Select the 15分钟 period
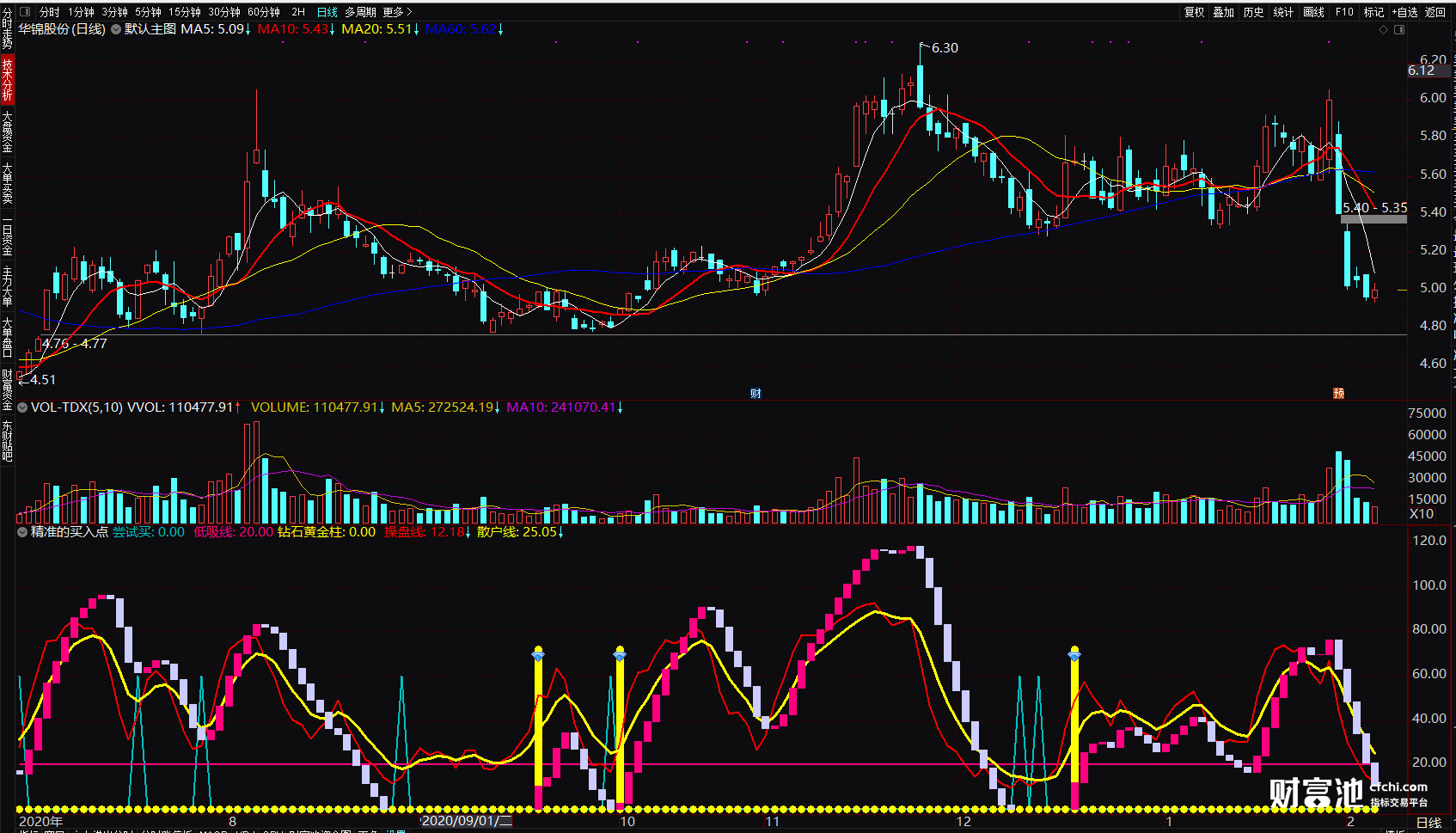Screen dimensions: 1456x833 coord(185,12)
